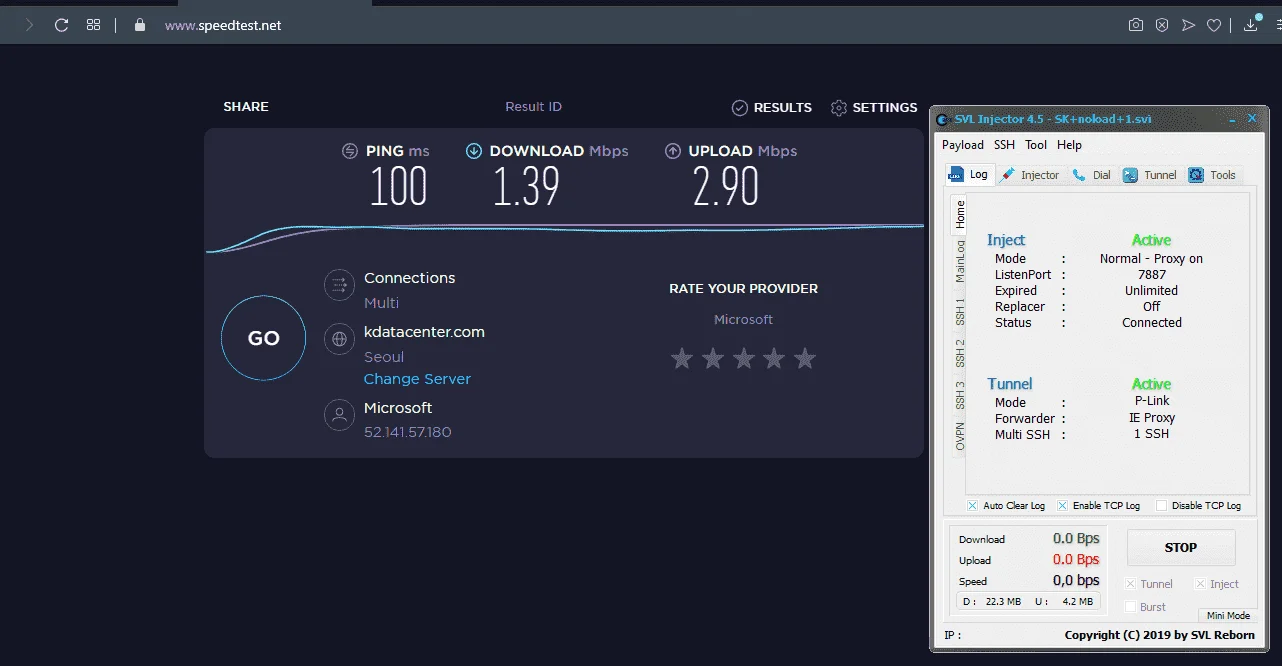The height and width of the screenshot is (666, 1282).
Task: Rate provider with the first star
Action: coord(682,358)
